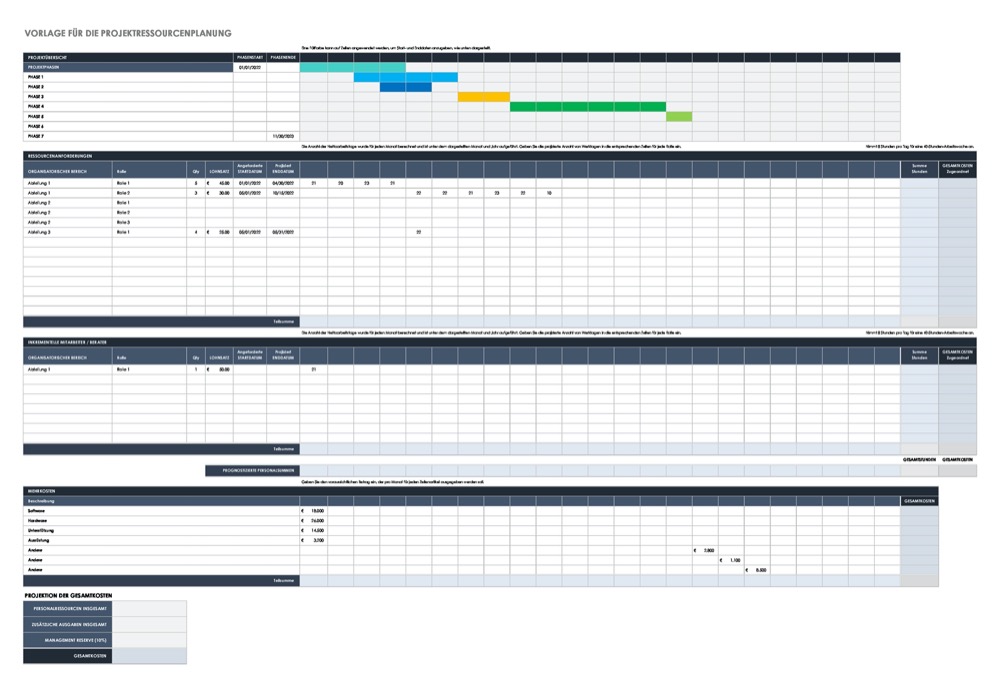
Task: Click the 'Lohnsatz' header in the Ressourcenanforderungen table
Action: click(x=219, y=170)
